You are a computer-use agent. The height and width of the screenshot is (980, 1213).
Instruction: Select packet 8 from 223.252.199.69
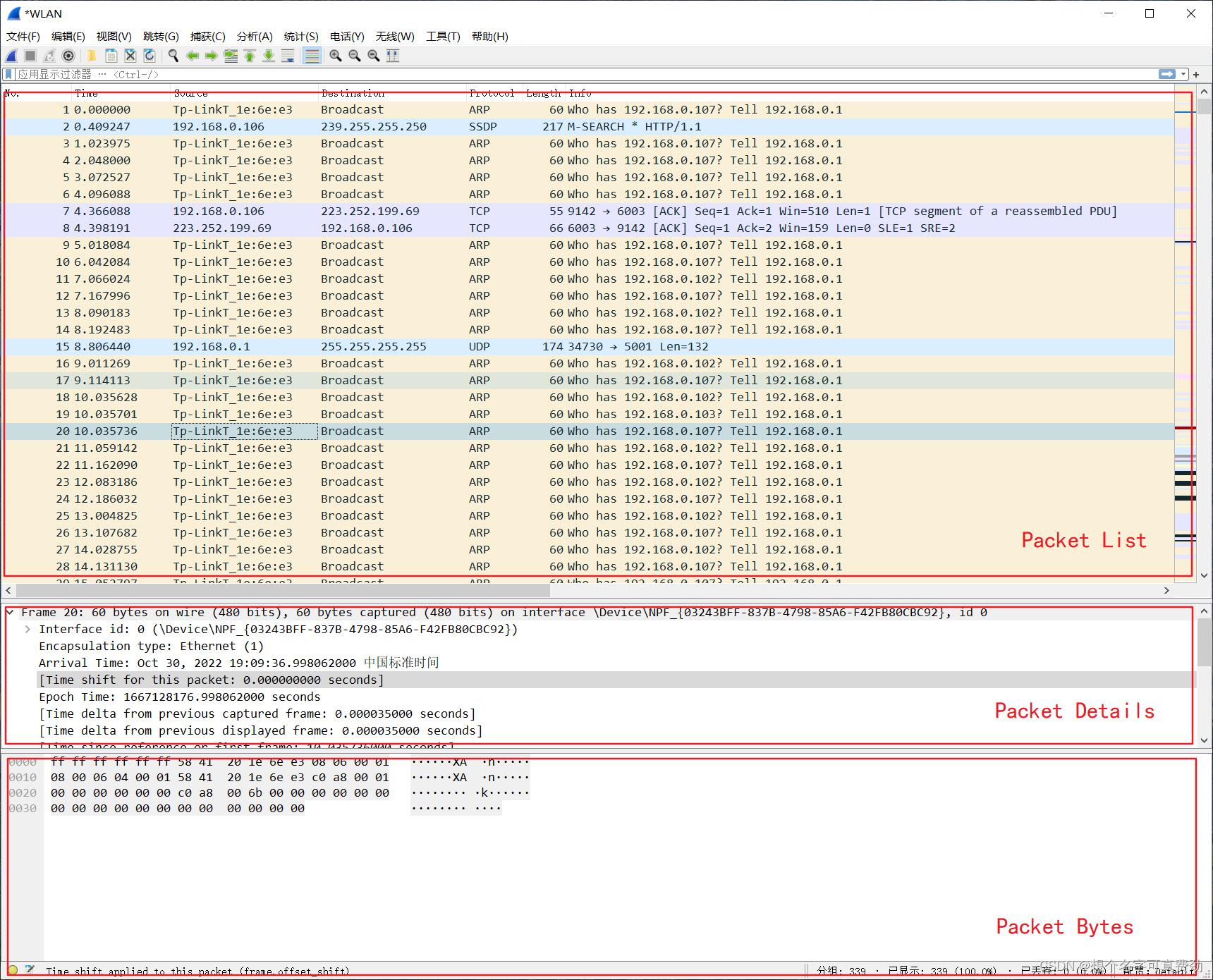pos(589,228)
